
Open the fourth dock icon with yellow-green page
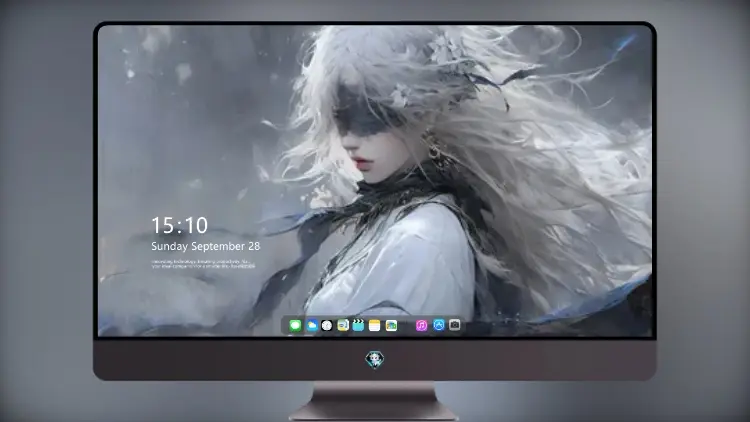[343, 325]
